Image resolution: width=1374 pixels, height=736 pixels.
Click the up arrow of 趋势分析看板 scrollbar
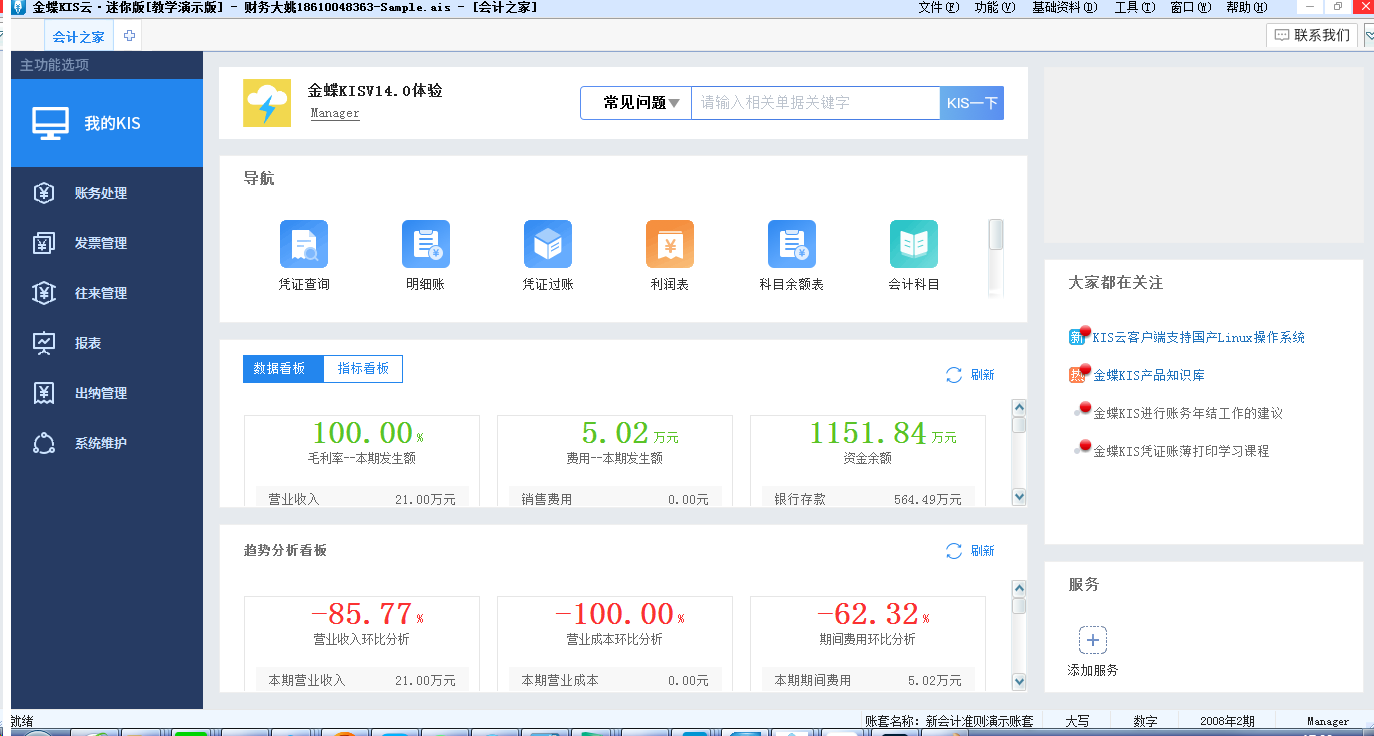(1019, 588)
